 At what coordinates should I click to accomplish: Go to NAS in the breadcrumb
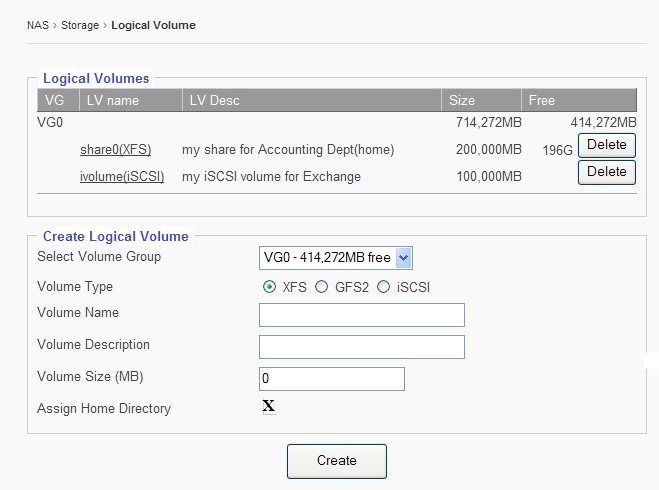pos(37,25)
